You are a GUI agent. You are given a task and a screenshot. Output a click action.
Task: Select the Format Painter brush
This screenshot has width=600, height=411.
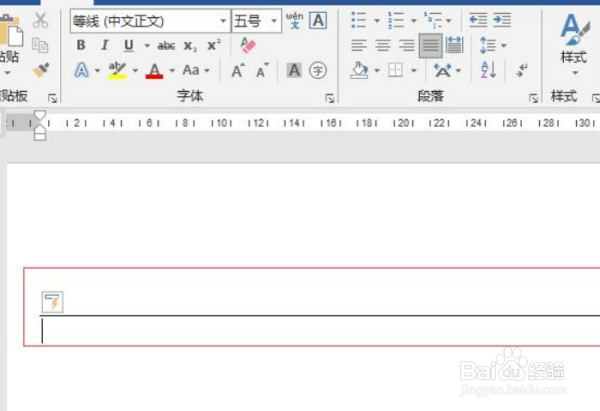pyautogui.click(x=41, y=70)
